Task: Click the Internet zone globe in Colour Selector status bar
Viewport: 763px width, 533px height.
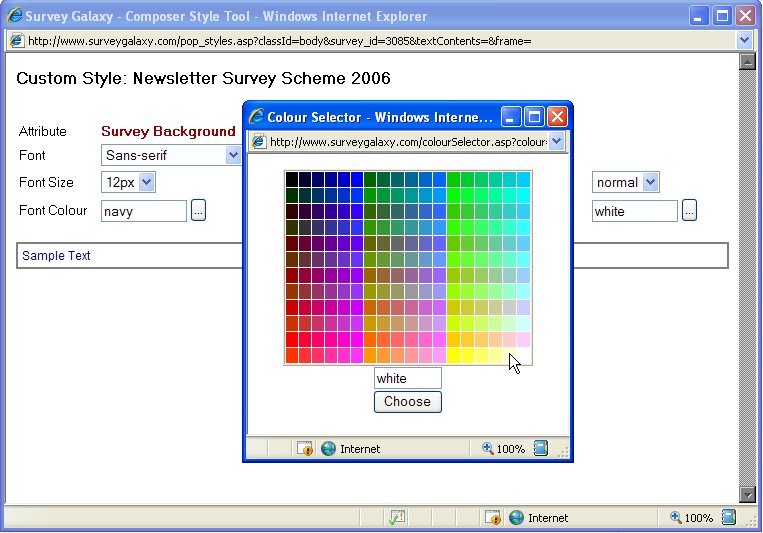Action: pyautogui.click(x=328, y=448)
